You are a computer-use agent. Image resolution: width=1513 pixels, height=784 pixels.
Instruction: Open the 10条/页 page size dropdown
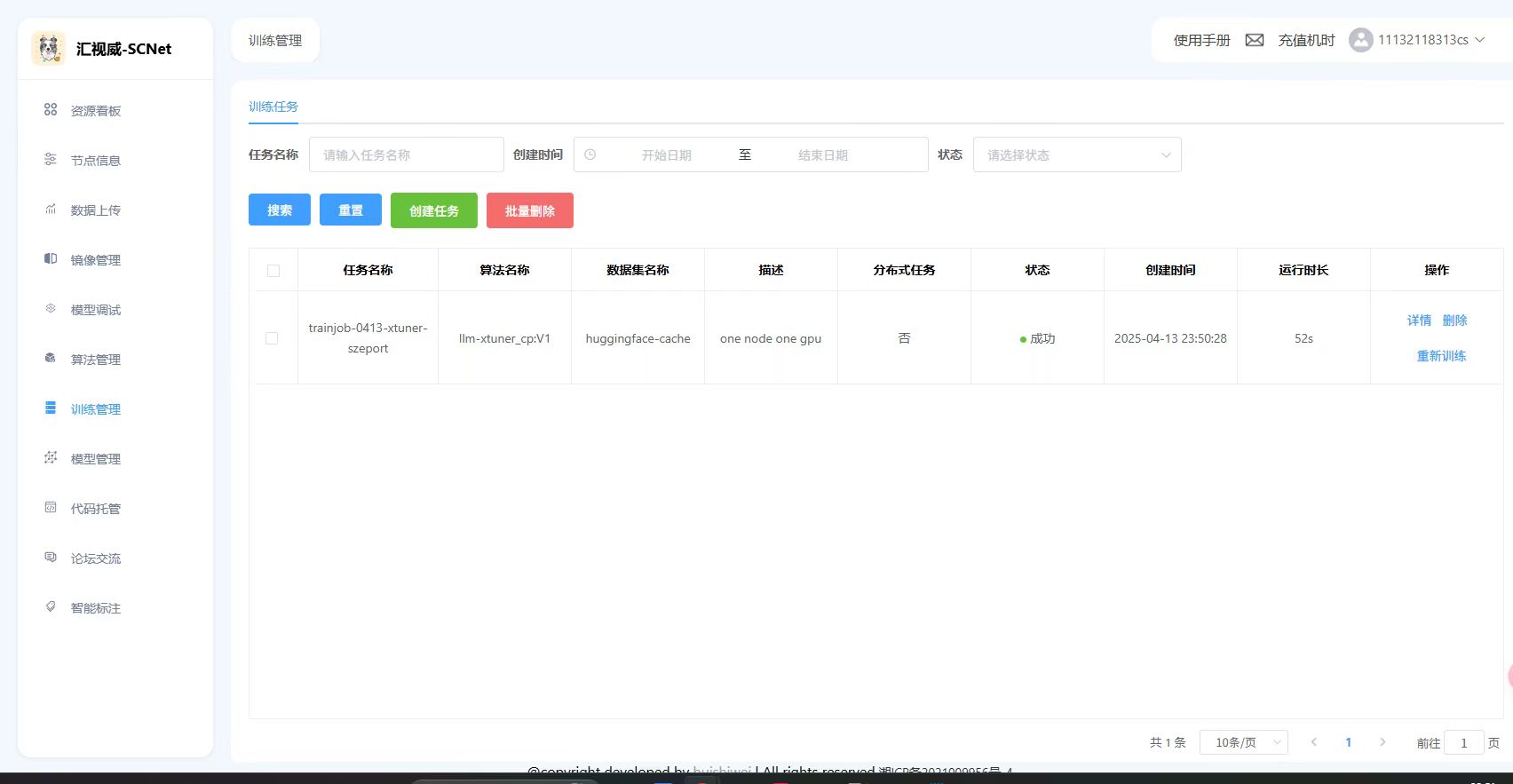click(1243, 742)
